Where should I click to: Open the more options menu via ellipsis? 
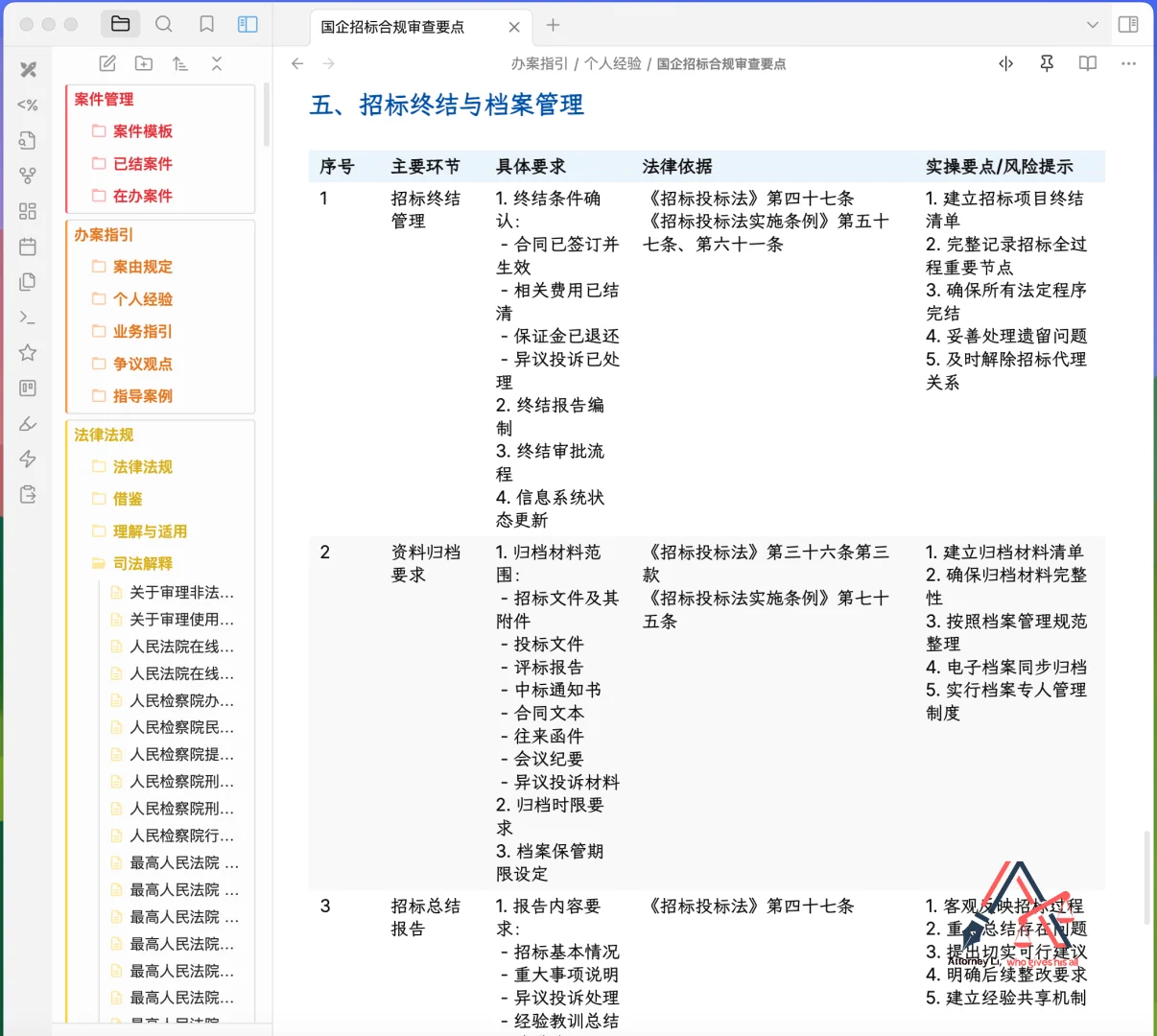pyautogui.click(x=1127, y=63)
